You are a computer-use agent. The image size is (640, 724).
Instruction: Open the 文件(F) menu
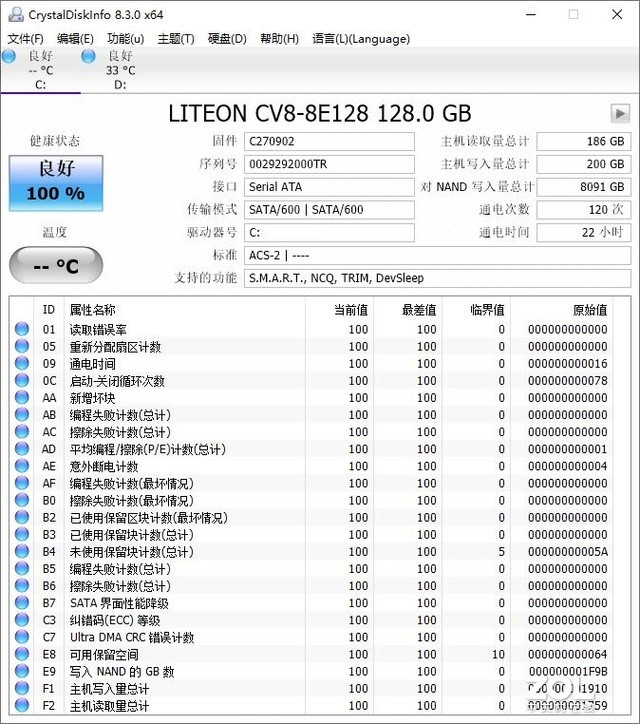point(25,39)
